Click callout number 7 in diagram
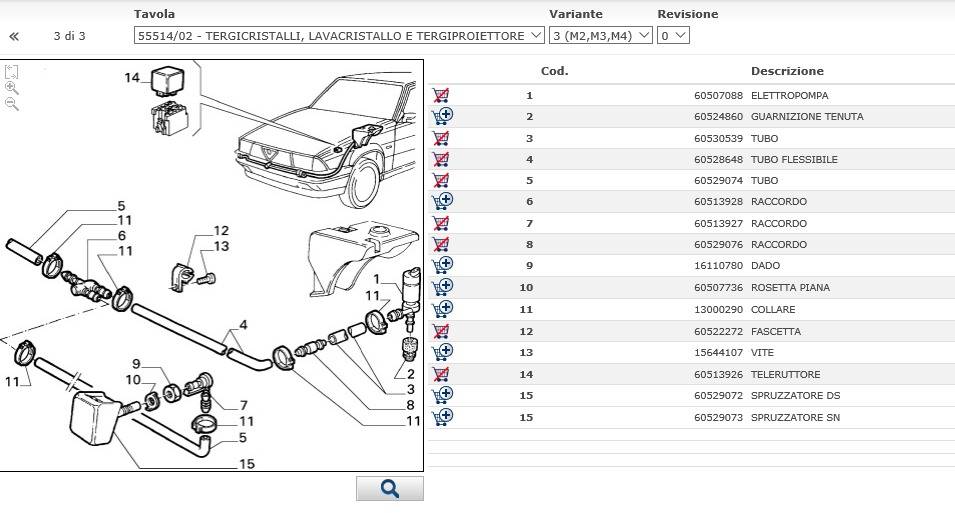This screenshot has width=955, height=513. tap(244, 405)
